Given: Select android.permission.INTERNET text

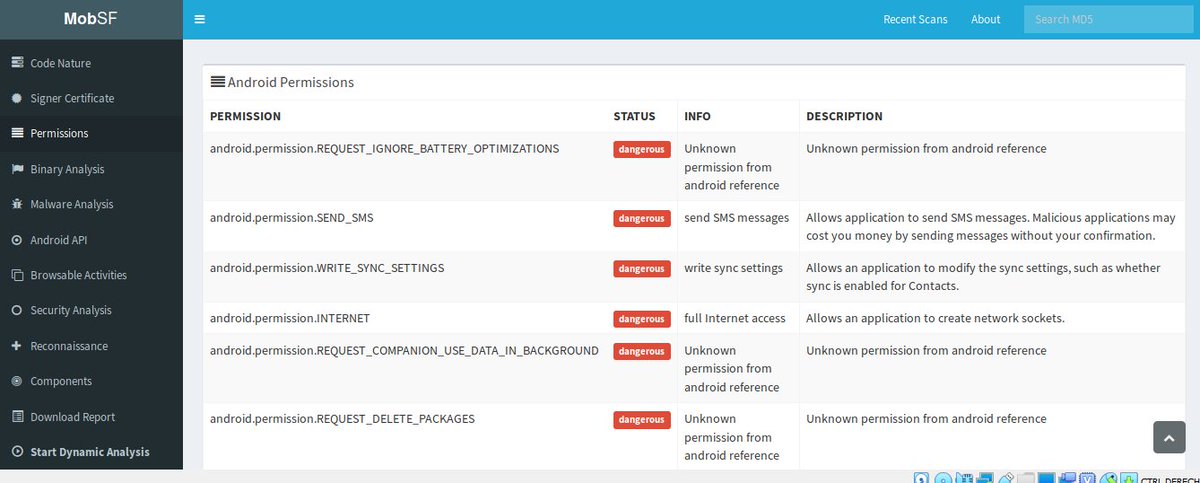Looking at the screenshot, I should (290, 318).
